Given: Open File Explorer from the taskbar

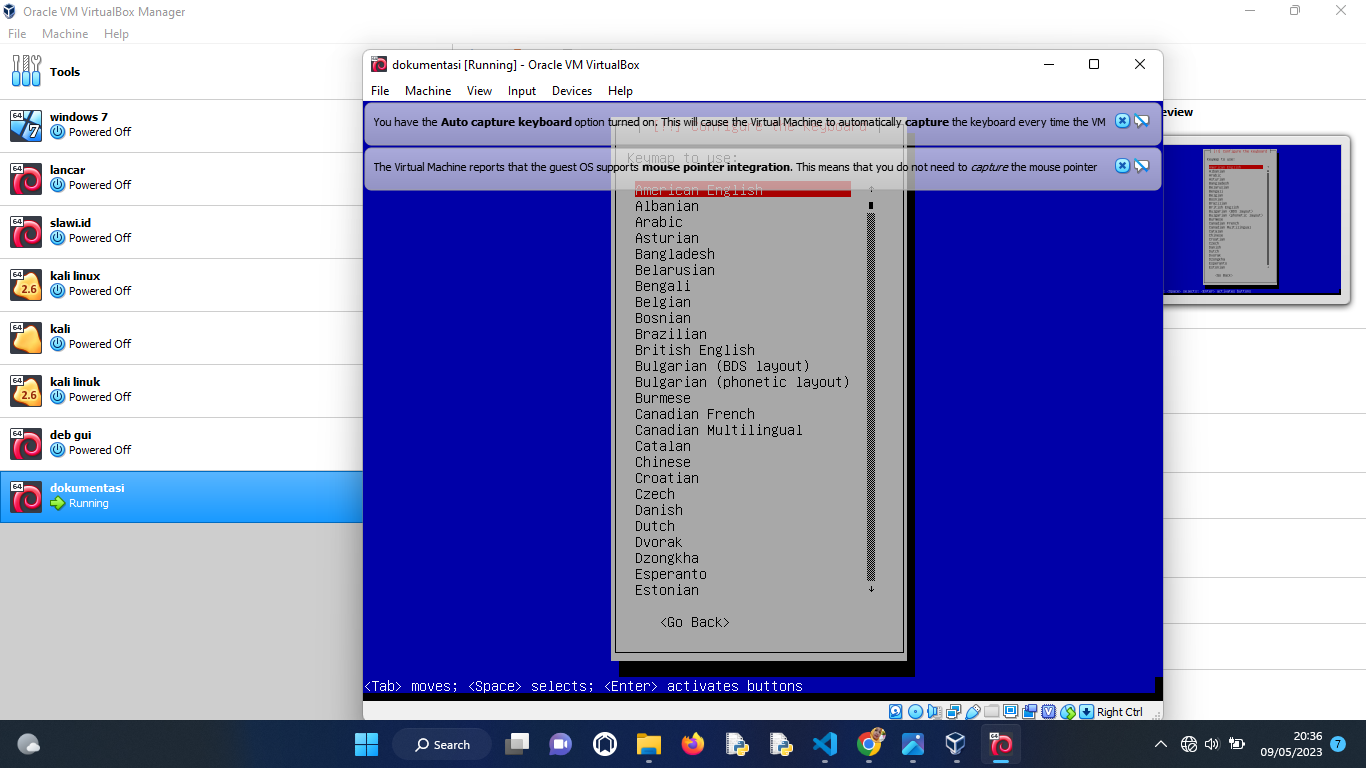Looking at the screenshot, I should click(x=648, y=744).
